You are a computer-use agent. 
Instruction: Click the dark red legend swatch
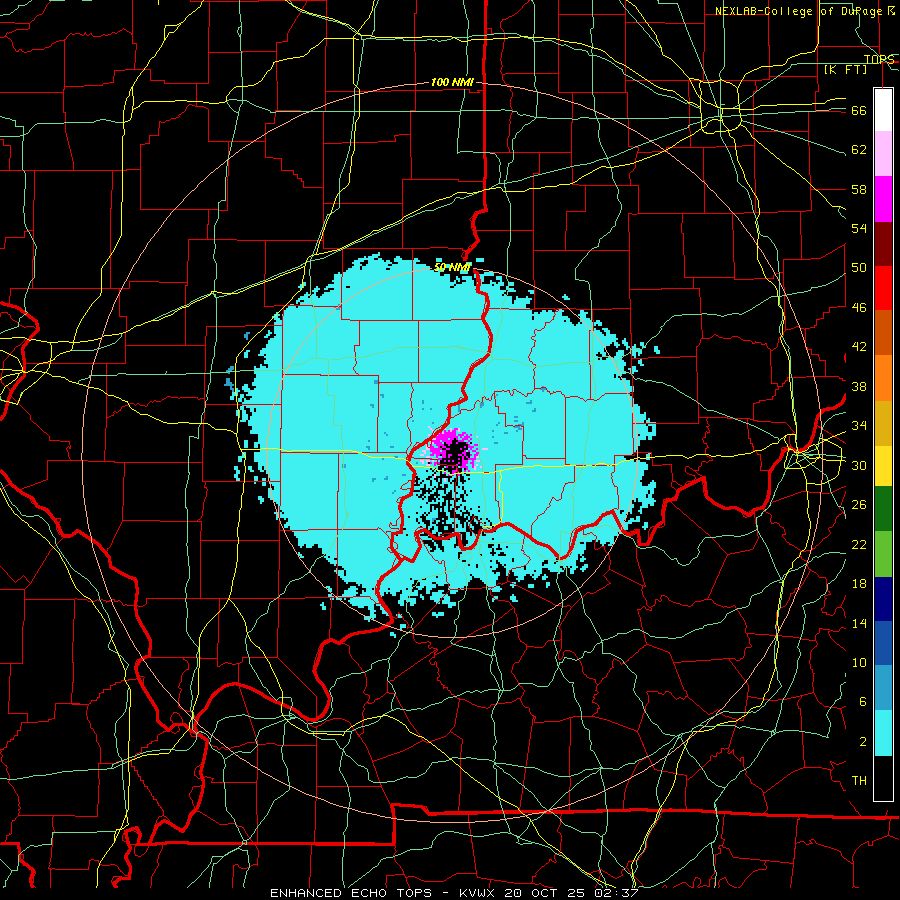click(883, 244)
